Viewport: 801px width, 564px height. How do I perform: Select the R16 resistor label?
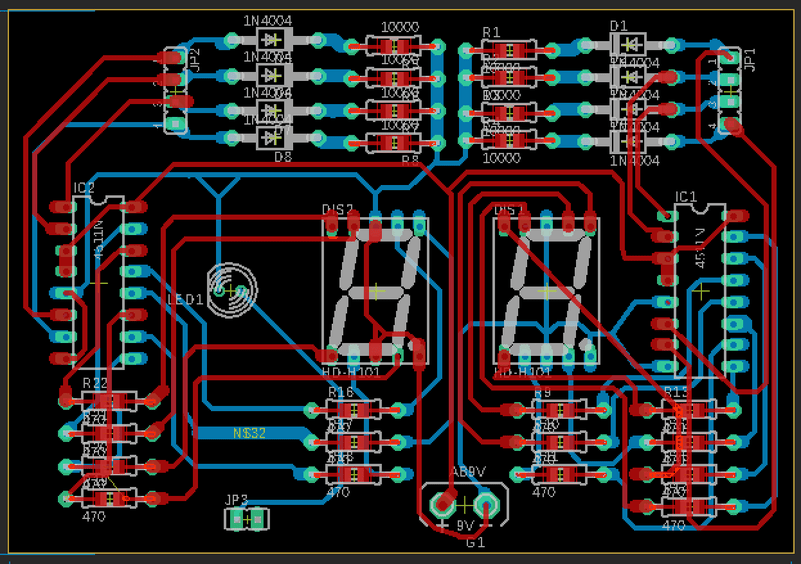341,392
